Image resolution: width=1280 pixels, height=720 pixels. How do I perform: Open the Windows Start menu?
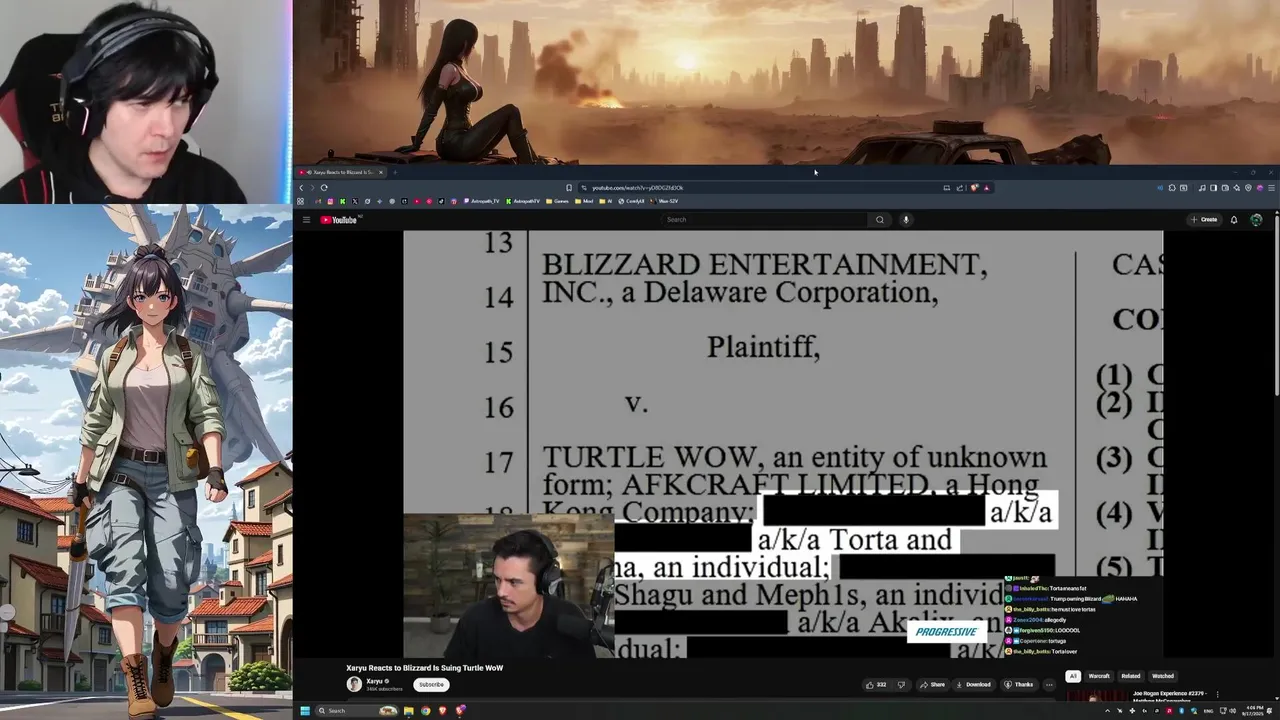point(305,711)
